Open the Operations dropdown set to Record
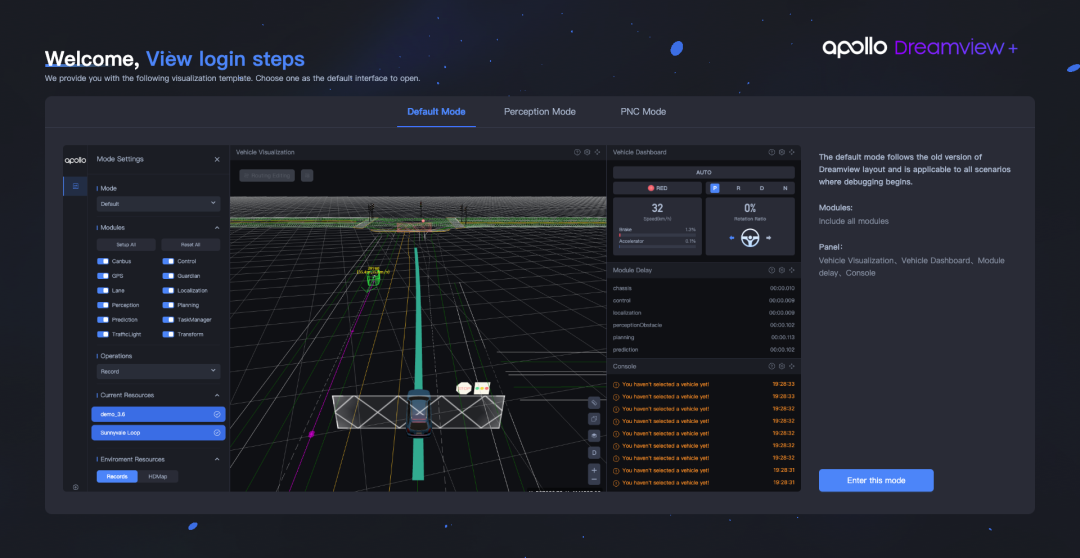This screenshot has width=1080, height=558. (158, 371)
